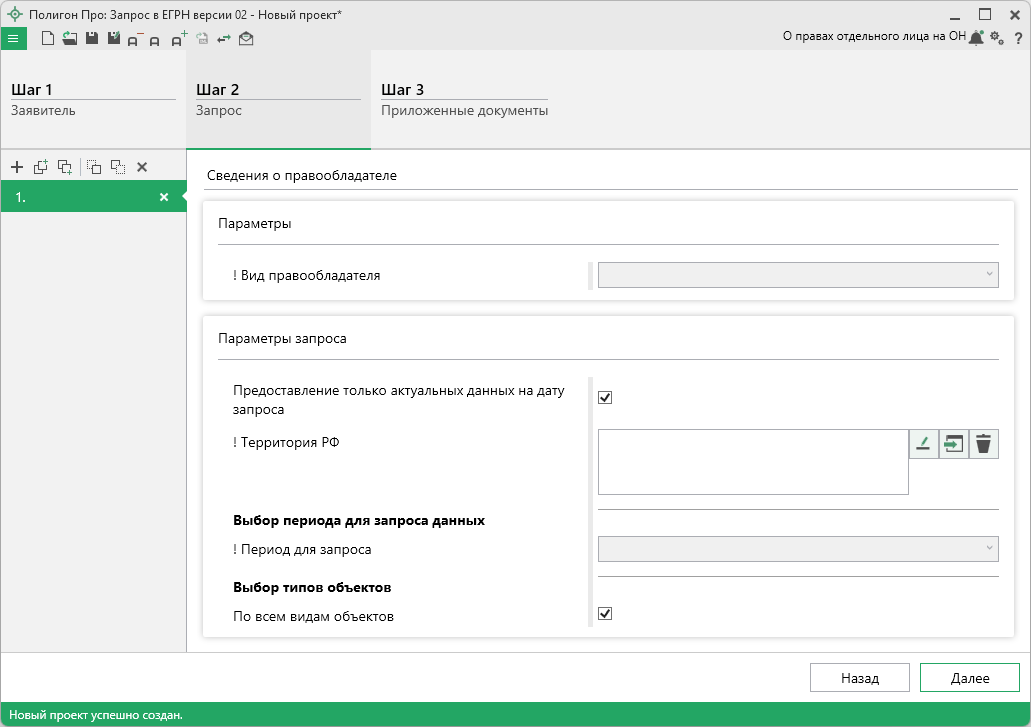Switch to Шаг 3 Приложенные документы tab
The height and width of the screenshot is (727, 1031).
click(x=464, y=100)
